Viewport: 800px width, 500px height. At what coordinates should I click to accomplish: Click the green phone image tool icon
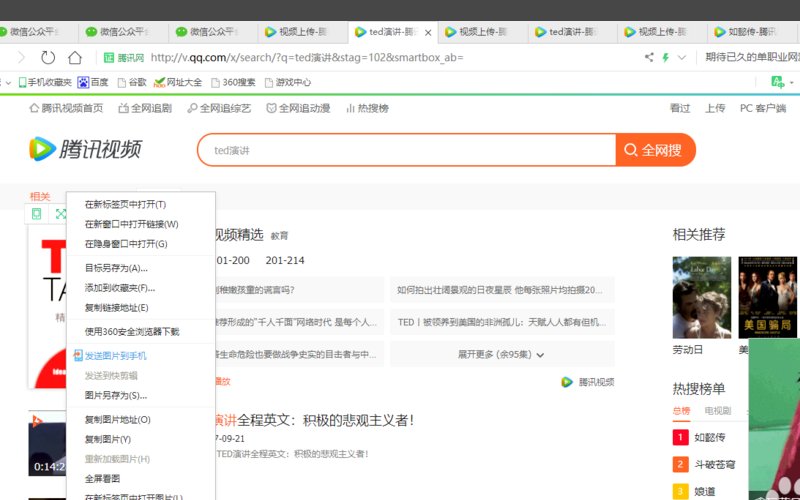[36, 214]
